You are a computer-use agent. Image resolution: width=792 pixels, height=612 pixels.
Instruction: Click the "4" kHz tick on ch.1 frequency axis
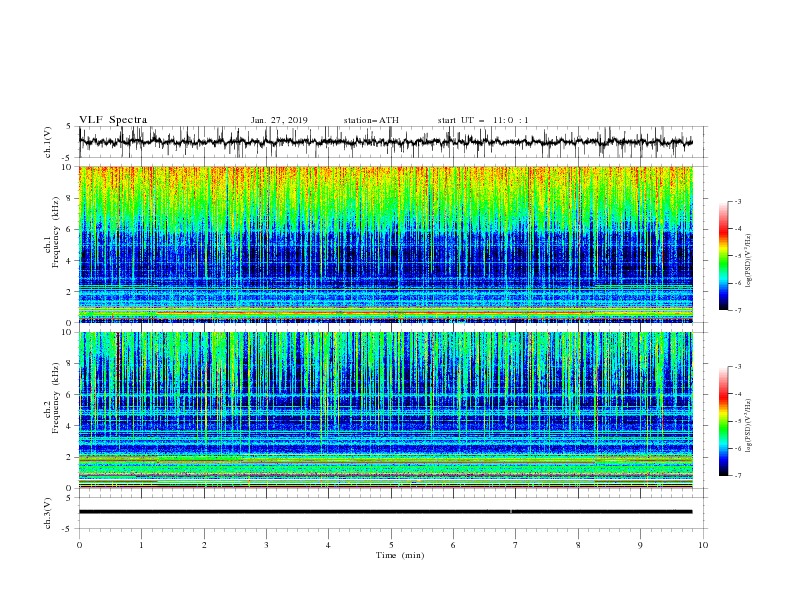click(x=71, y=261)
